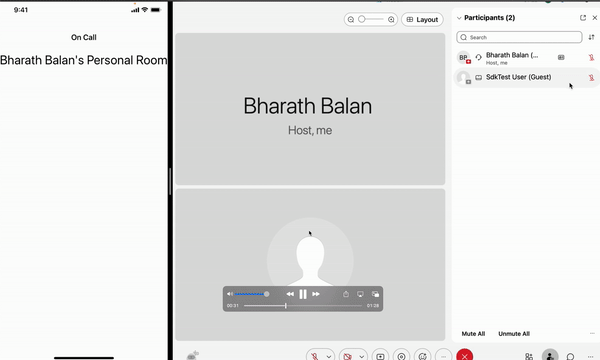Toggle SdkTest User's mute microphone

point(591,78)
